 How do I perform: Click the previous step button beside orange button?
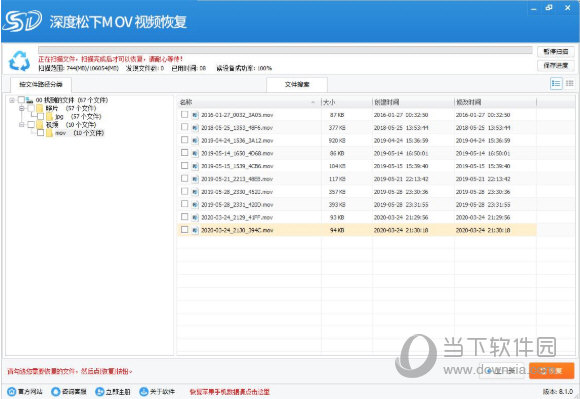pyautogui.click(x=502, y=371)
